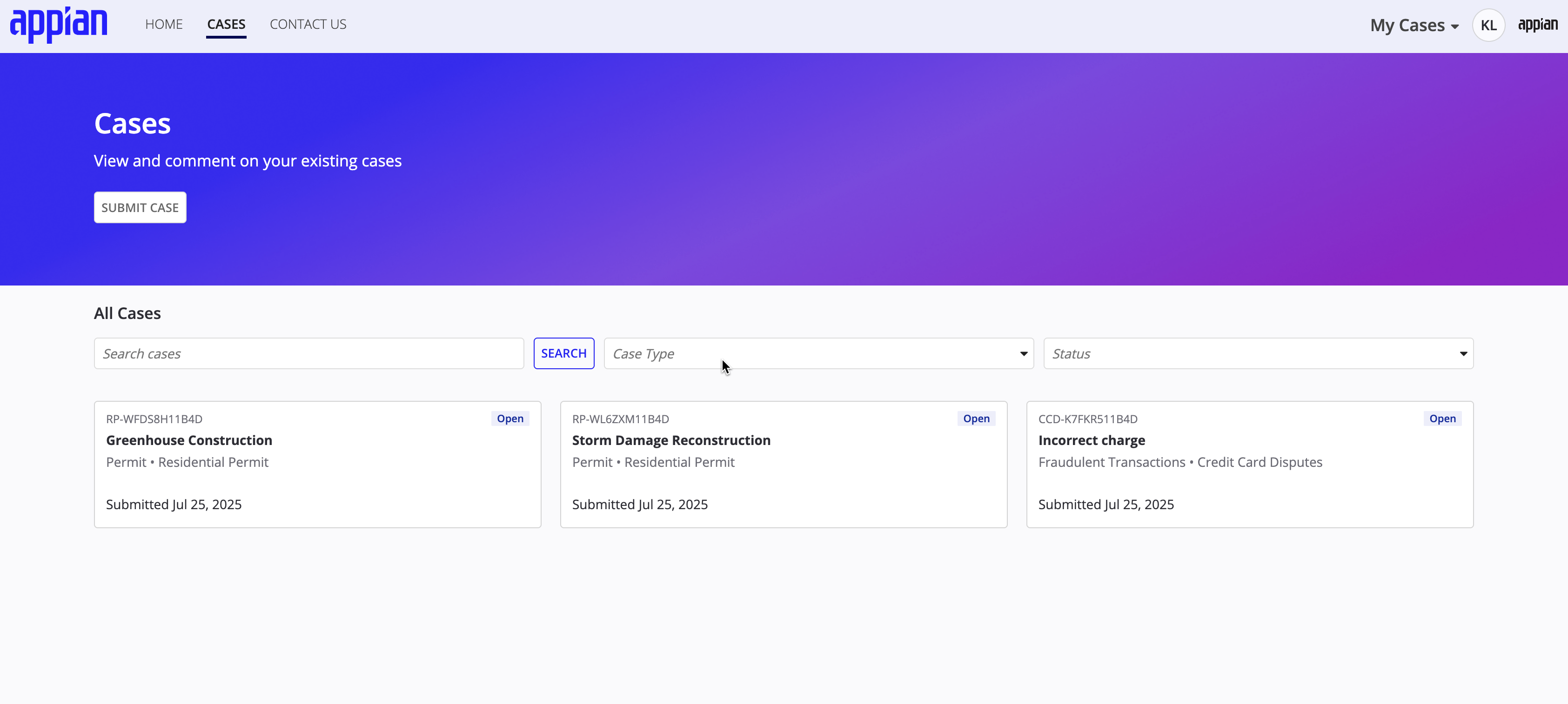Open the KL user avatar menu
The width and height of the screenshot is (1568, 704).
click(1488, 25)
